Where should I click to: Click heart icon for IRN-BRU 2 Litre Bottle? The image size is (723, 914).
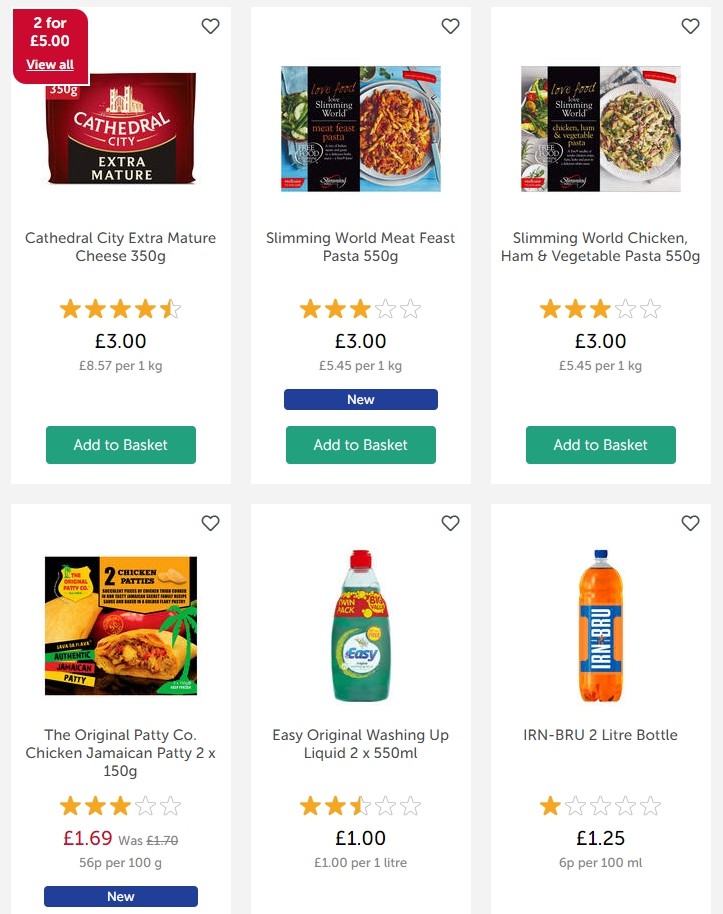690,523
